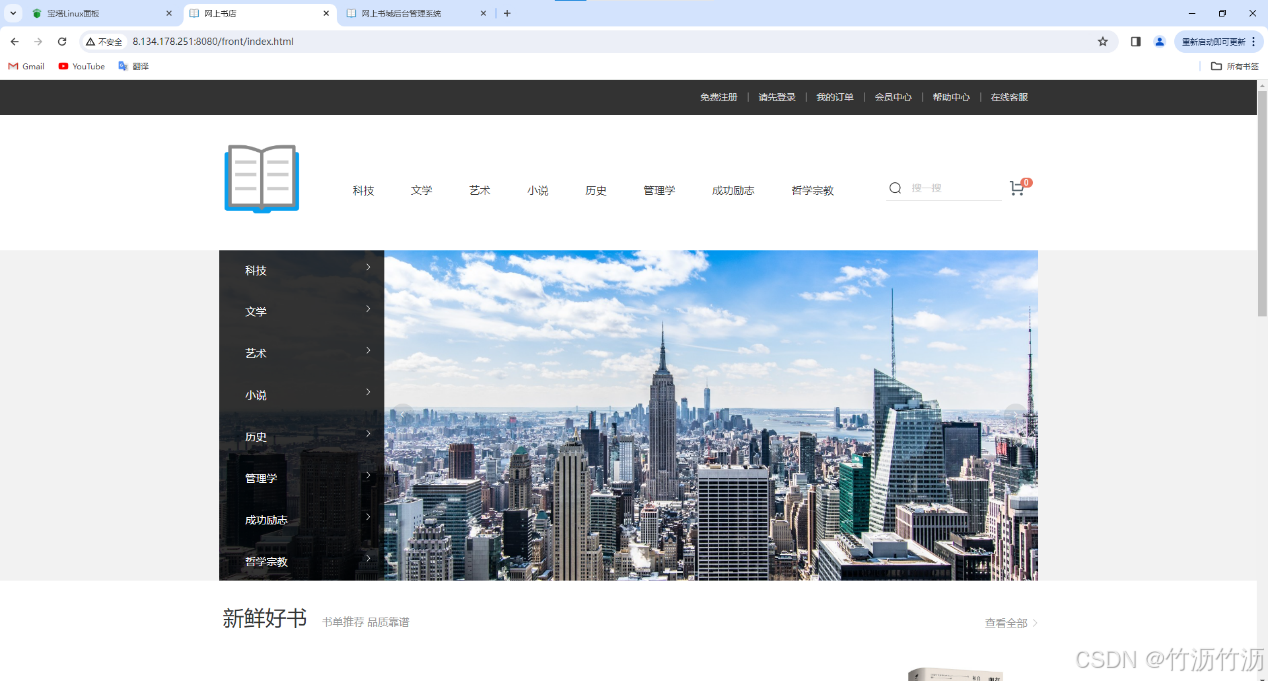Expand 科技 chevron in sidebar
This screenshot has height=681, width=1268.
click(368, 267)
